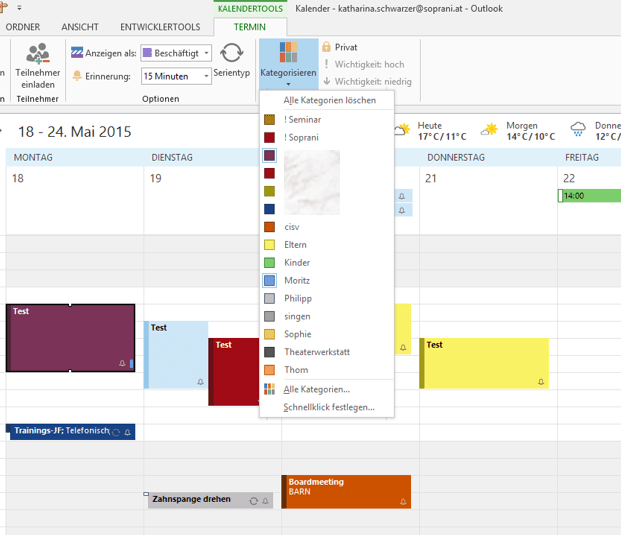Select Alle Kategorien löschen menu entry
This screenshot has height=535, width=621.
tap(327, 100)
